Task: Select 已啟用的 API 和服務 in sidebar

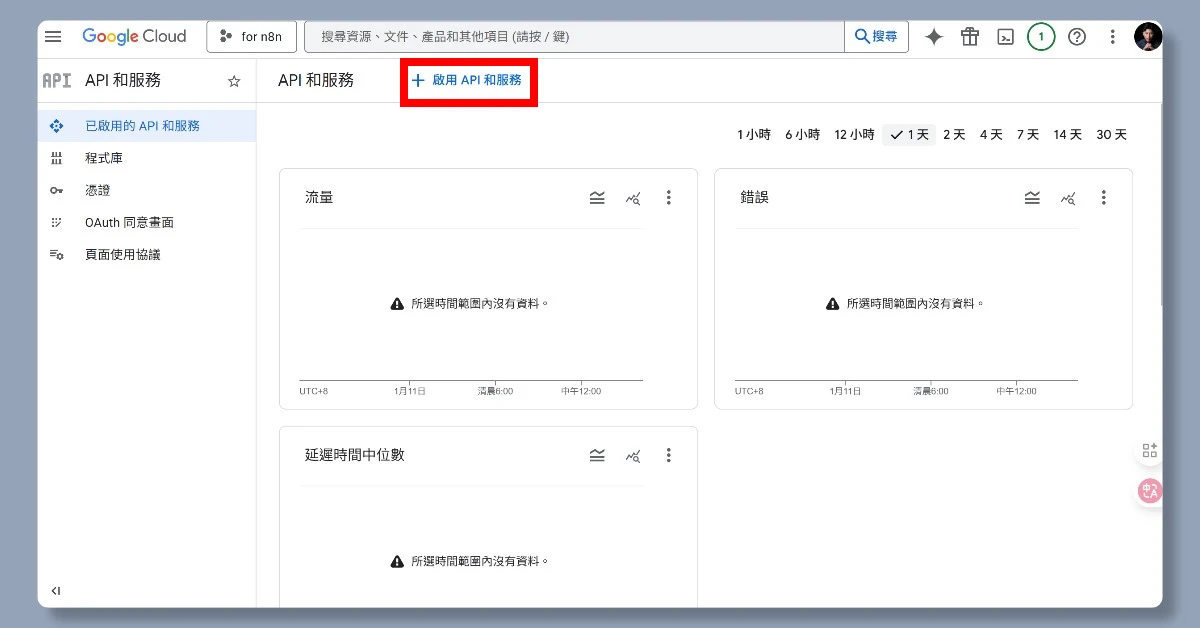Action: [147, 126]
